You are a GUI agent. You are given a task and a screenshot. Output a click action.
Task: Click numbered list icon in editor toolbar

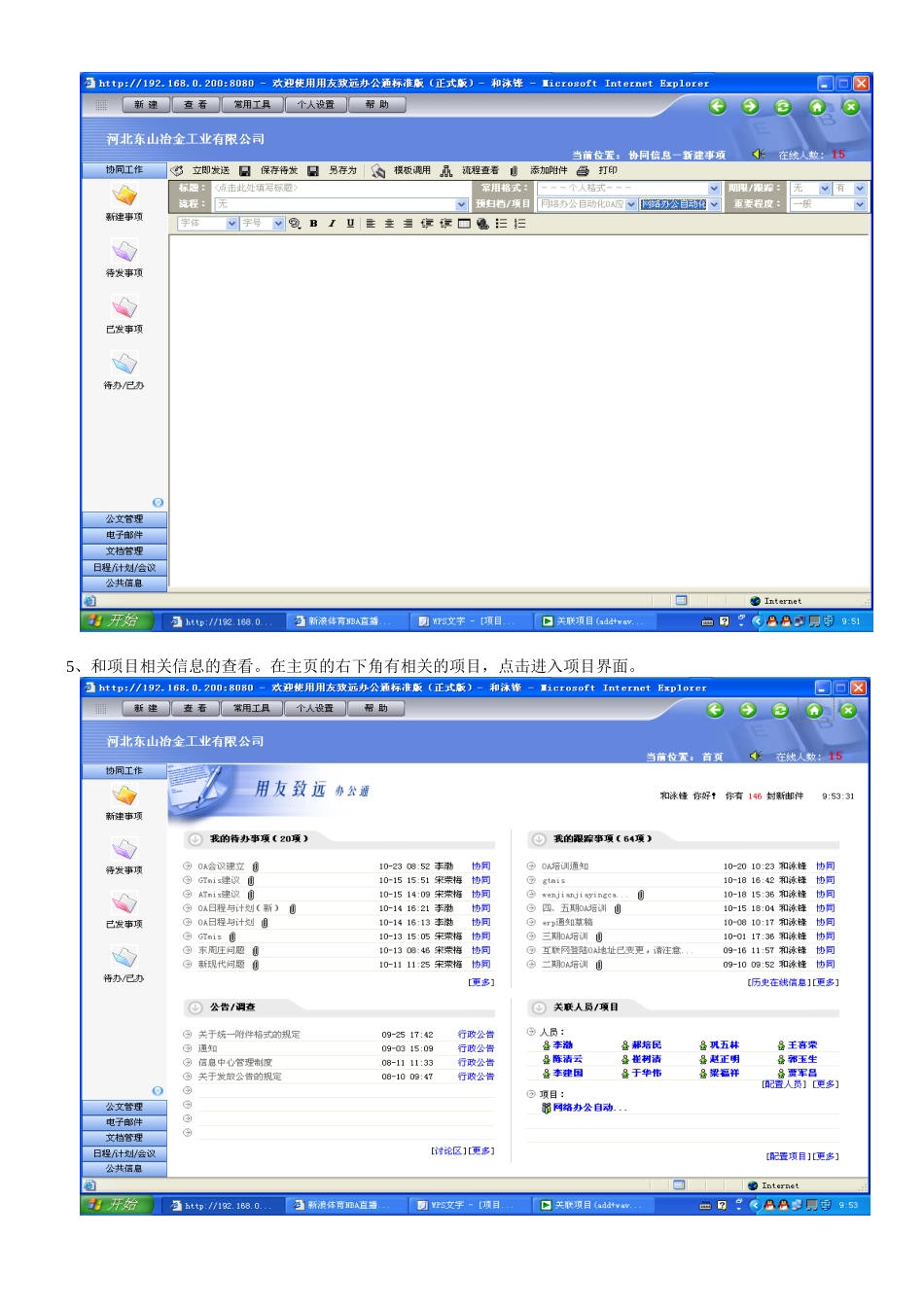(x=520, y=224)
